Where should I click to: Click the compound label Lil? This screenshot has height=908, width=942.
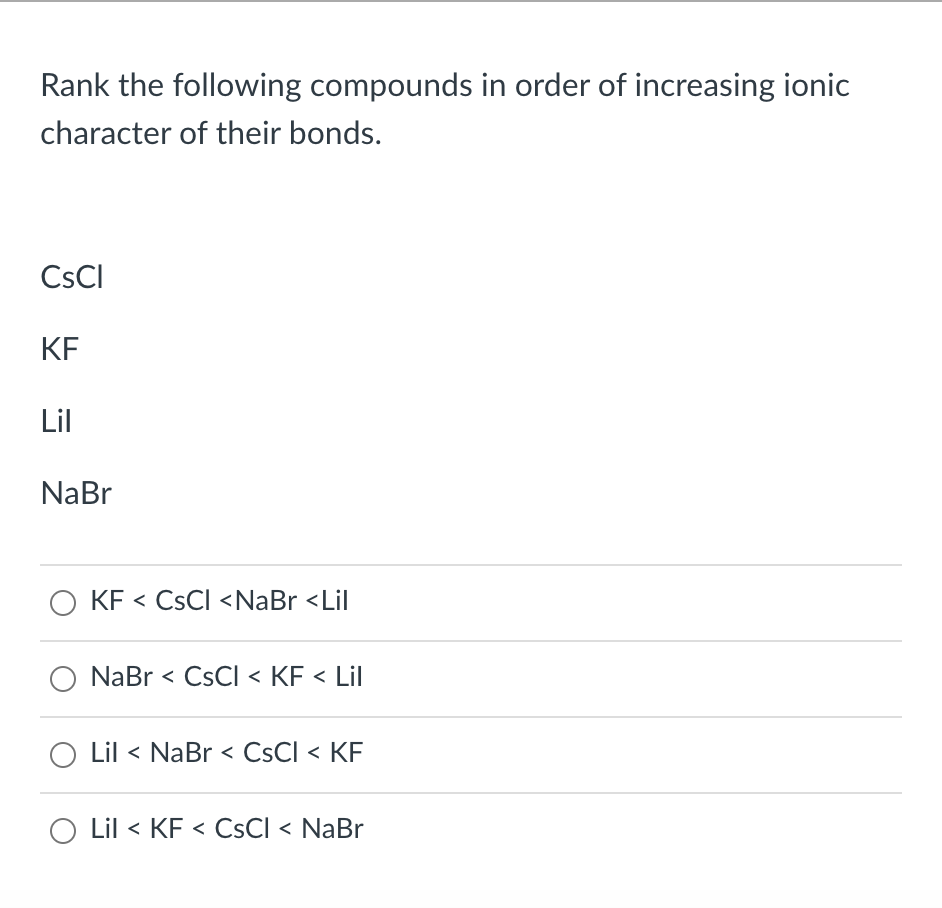coord(56,421)
